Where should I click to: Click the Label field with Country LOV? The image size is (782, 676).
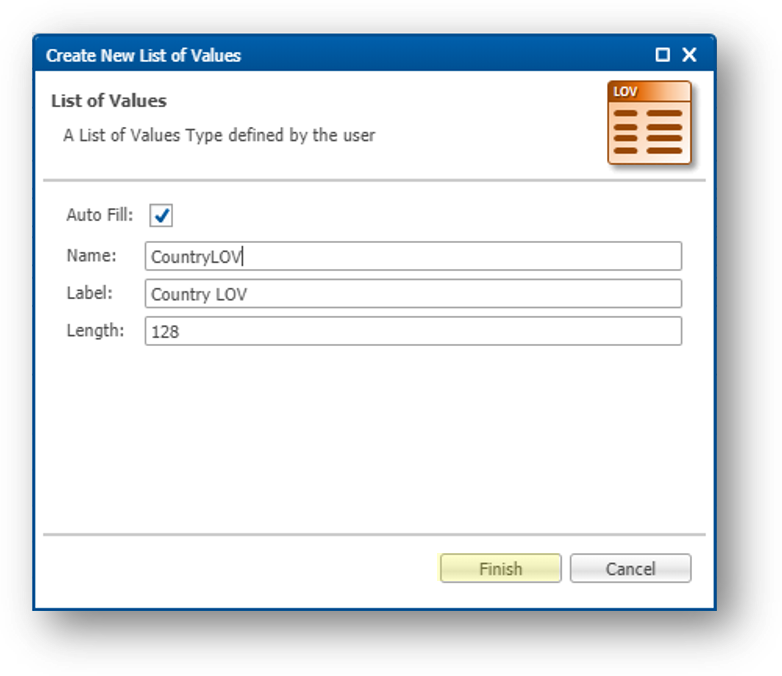[413, 294]
